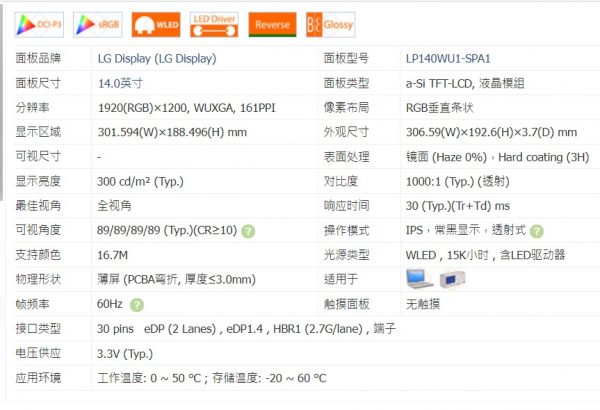
Task: Click the DCI-P3 color gamut badge
Action: coord(39,25)
